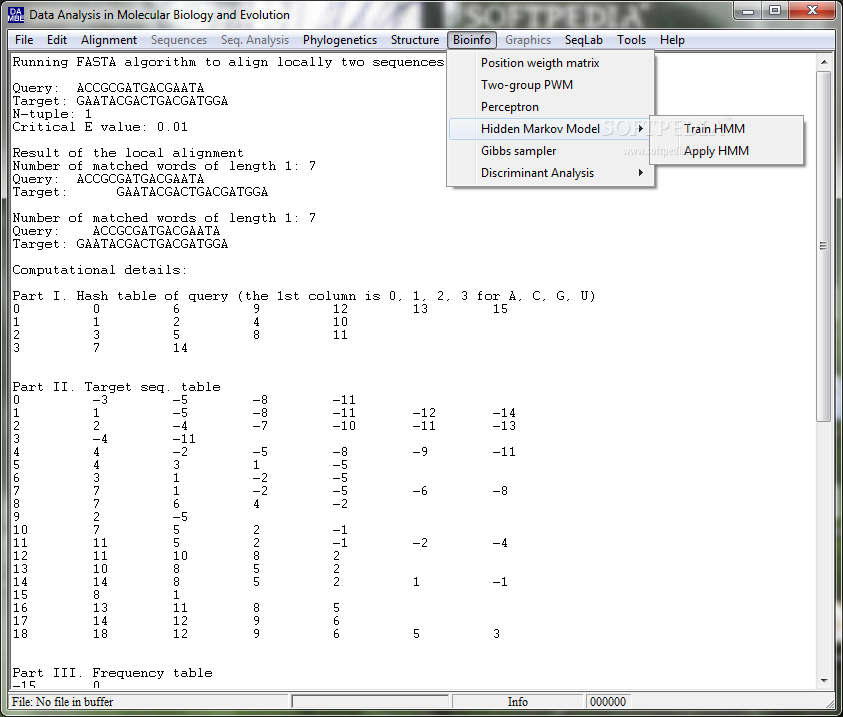Click the 'Result of the local alignment' line

click(x=128, y=153)
